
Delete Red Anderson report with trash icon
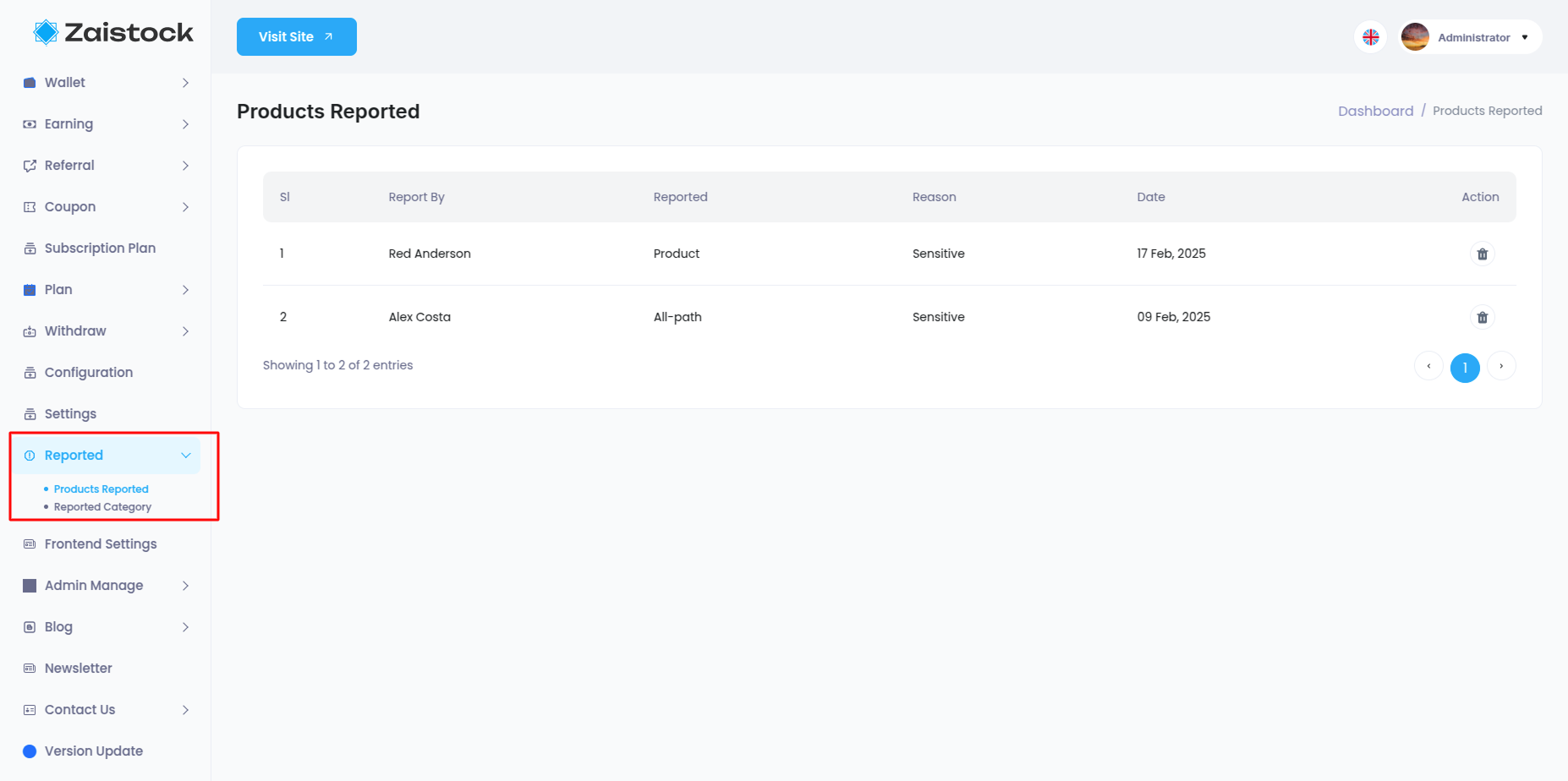1482,254
